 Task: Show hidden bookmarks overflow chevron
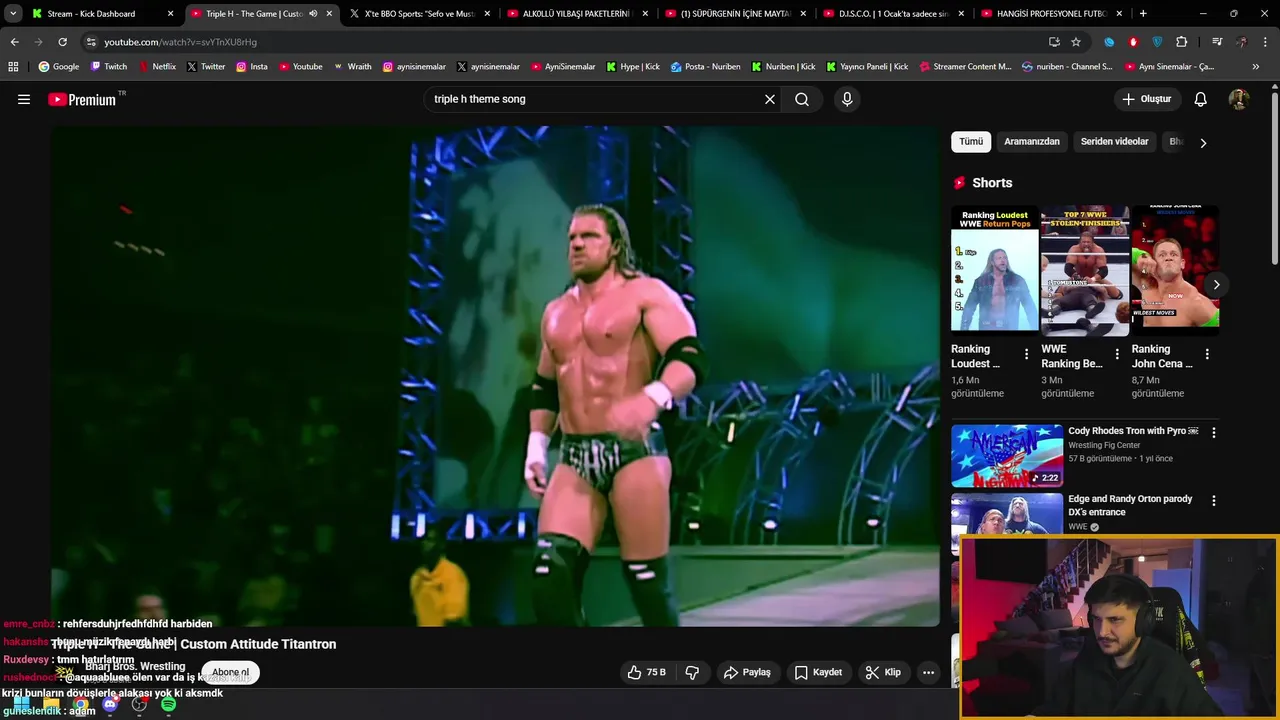(x=1256, y=67)
